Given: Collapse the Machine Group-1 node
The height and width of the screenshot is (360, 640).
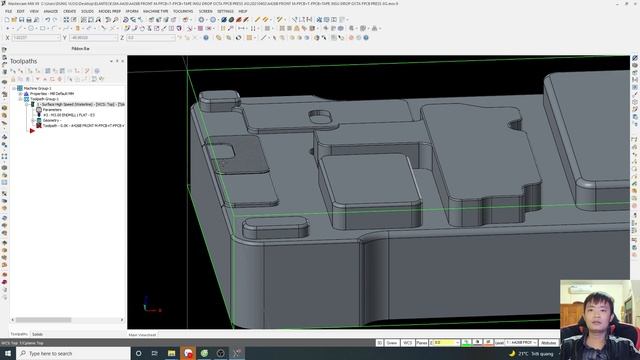Looking at the screenshot, I should [x=13, y=88].
